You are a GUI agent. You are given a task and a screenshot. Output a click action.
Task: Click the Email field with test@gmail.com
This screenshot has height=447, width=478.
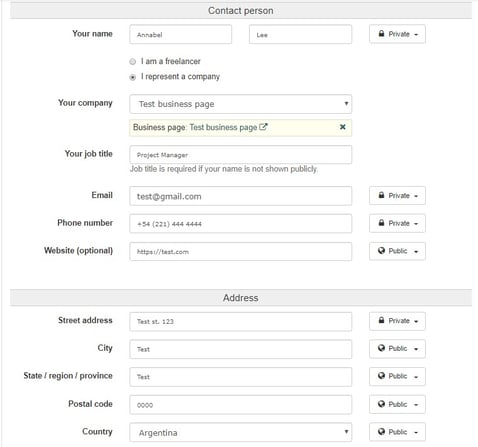[240, 196]
